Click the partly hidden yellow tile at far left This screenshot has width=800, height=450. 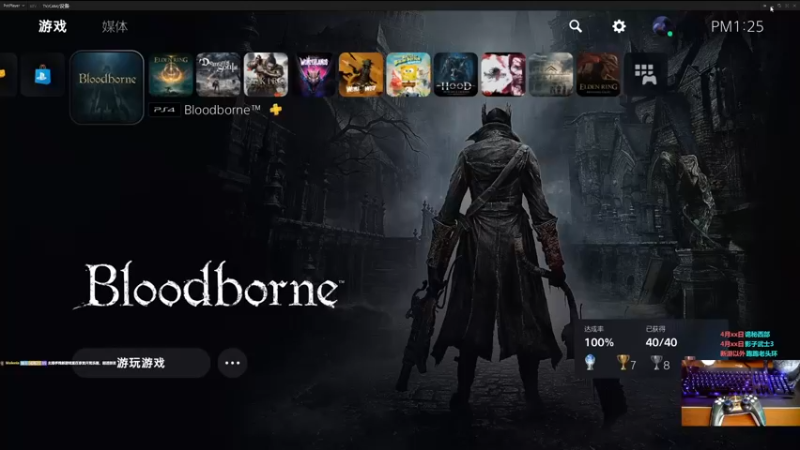[x=8, y=75]
